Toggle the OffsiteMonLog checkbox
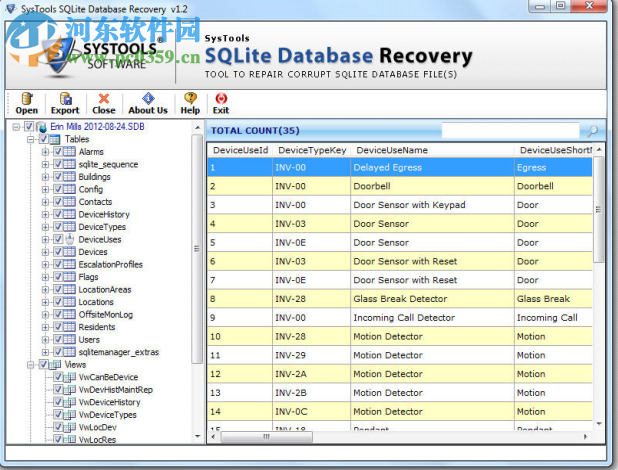The width and height of the screenshot is (618, 470). [x=58, y=315]
